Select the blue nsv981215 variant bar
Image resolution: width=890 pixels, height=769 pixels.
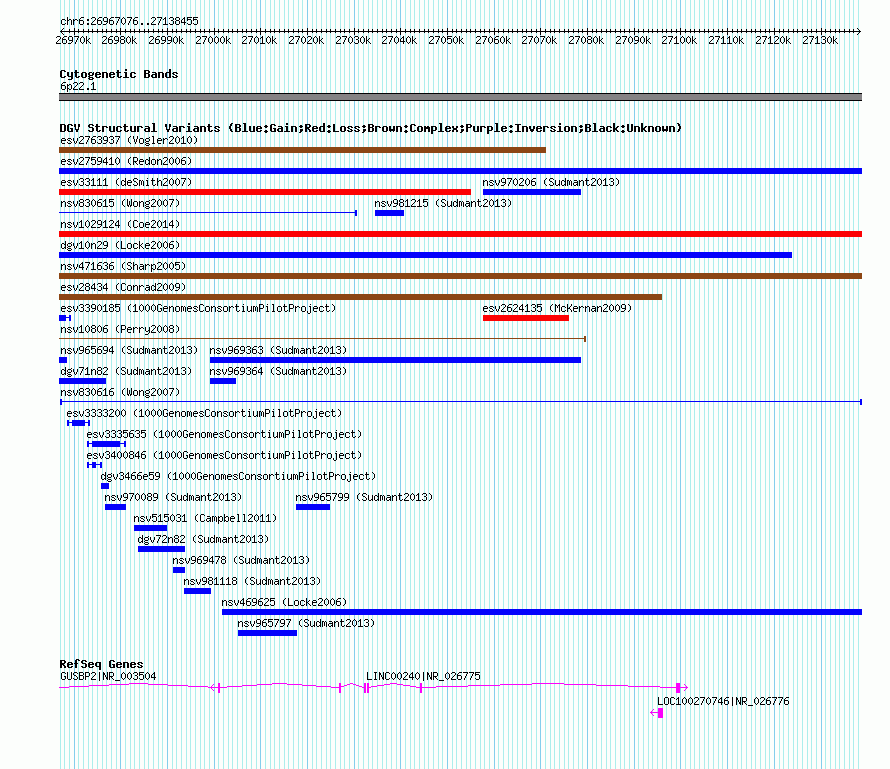389,213
